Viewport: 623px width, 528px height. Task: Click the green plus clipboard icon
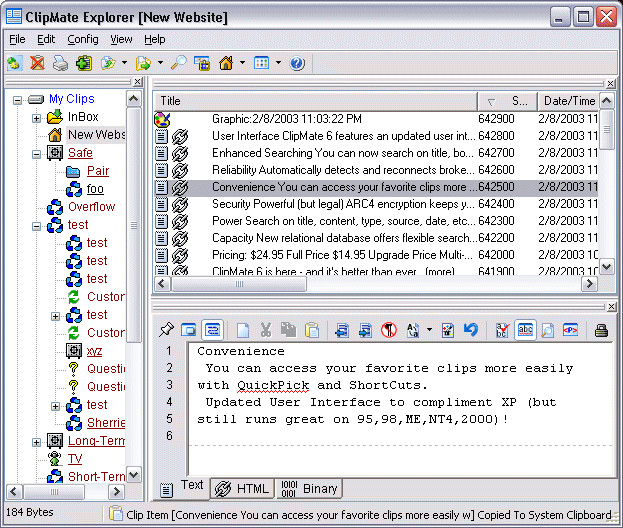coord(84,63)
